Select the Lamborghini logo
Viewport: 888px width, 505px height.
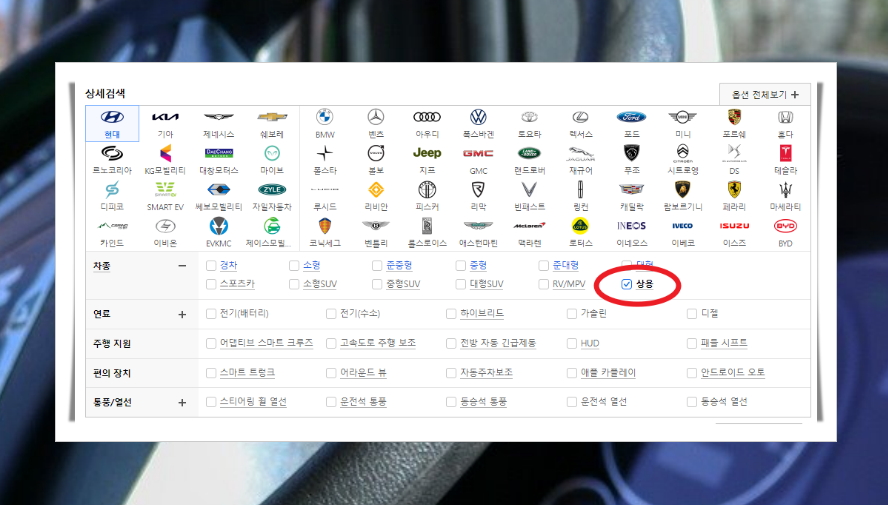(x=683, y=189)
